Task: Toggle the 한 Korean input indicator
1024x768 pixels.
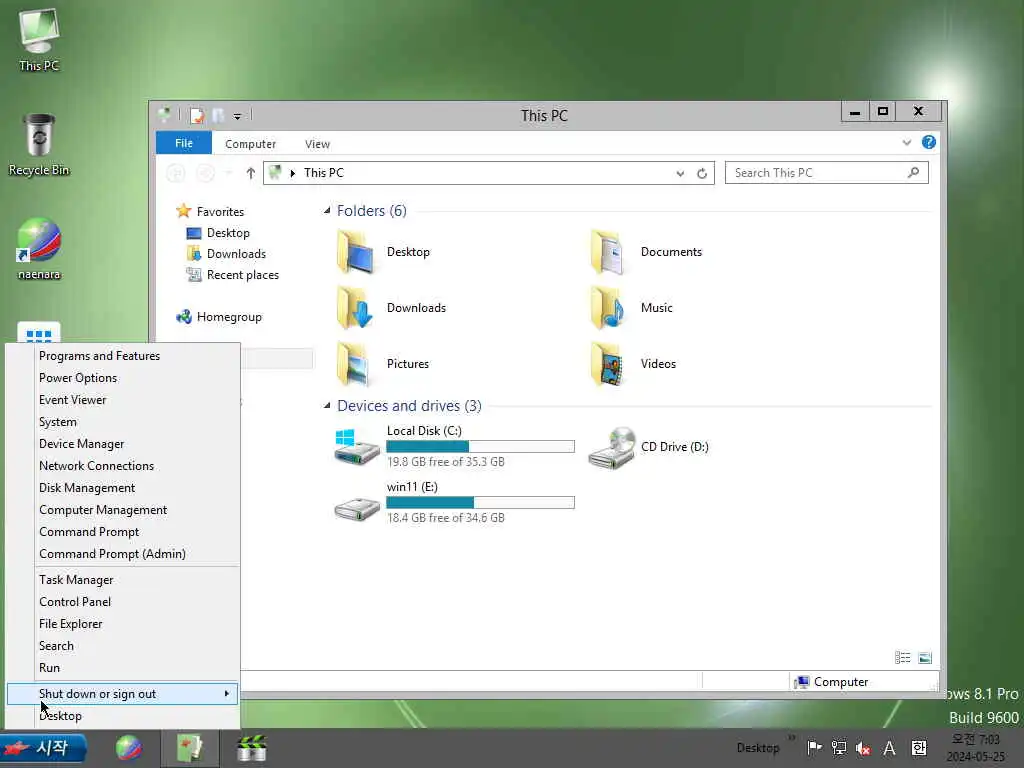Action: 919,748
